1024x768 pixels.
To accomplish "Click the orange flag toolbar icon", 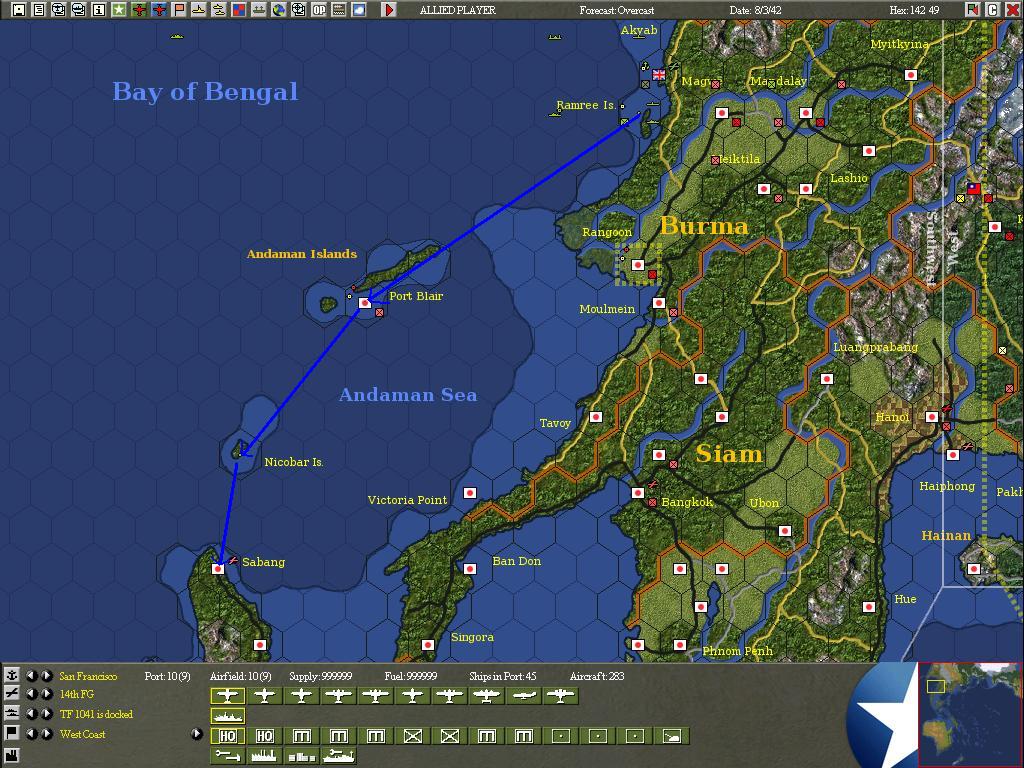I will coord(179,10).
